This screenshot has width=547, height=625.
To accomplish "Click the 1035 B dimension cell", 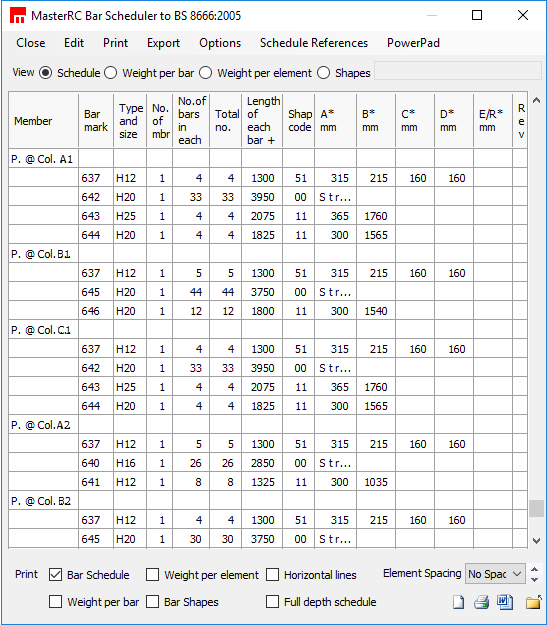I will point(376,482).
